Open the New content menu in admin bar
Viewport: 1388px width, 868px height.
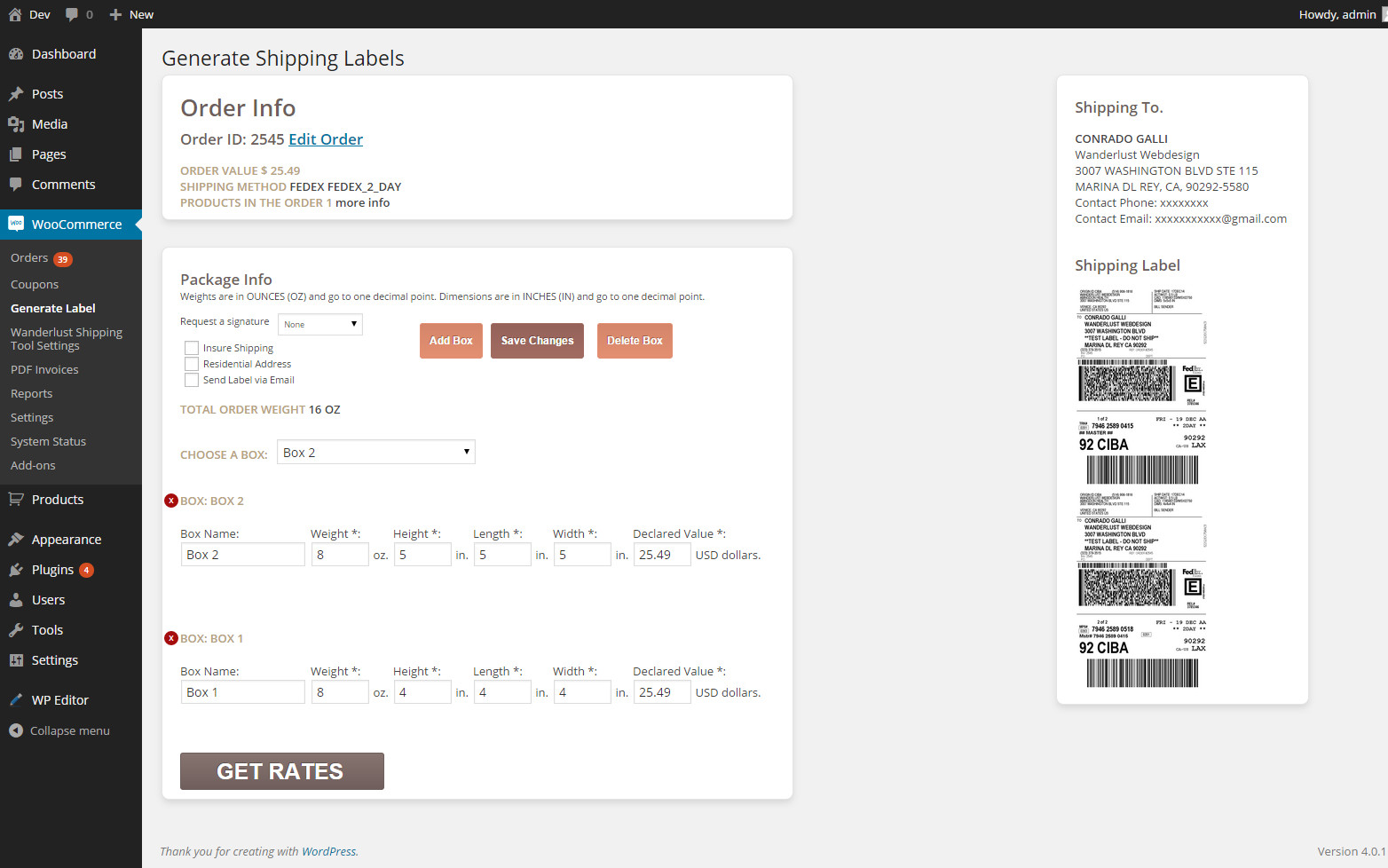[x=131, y=14]
